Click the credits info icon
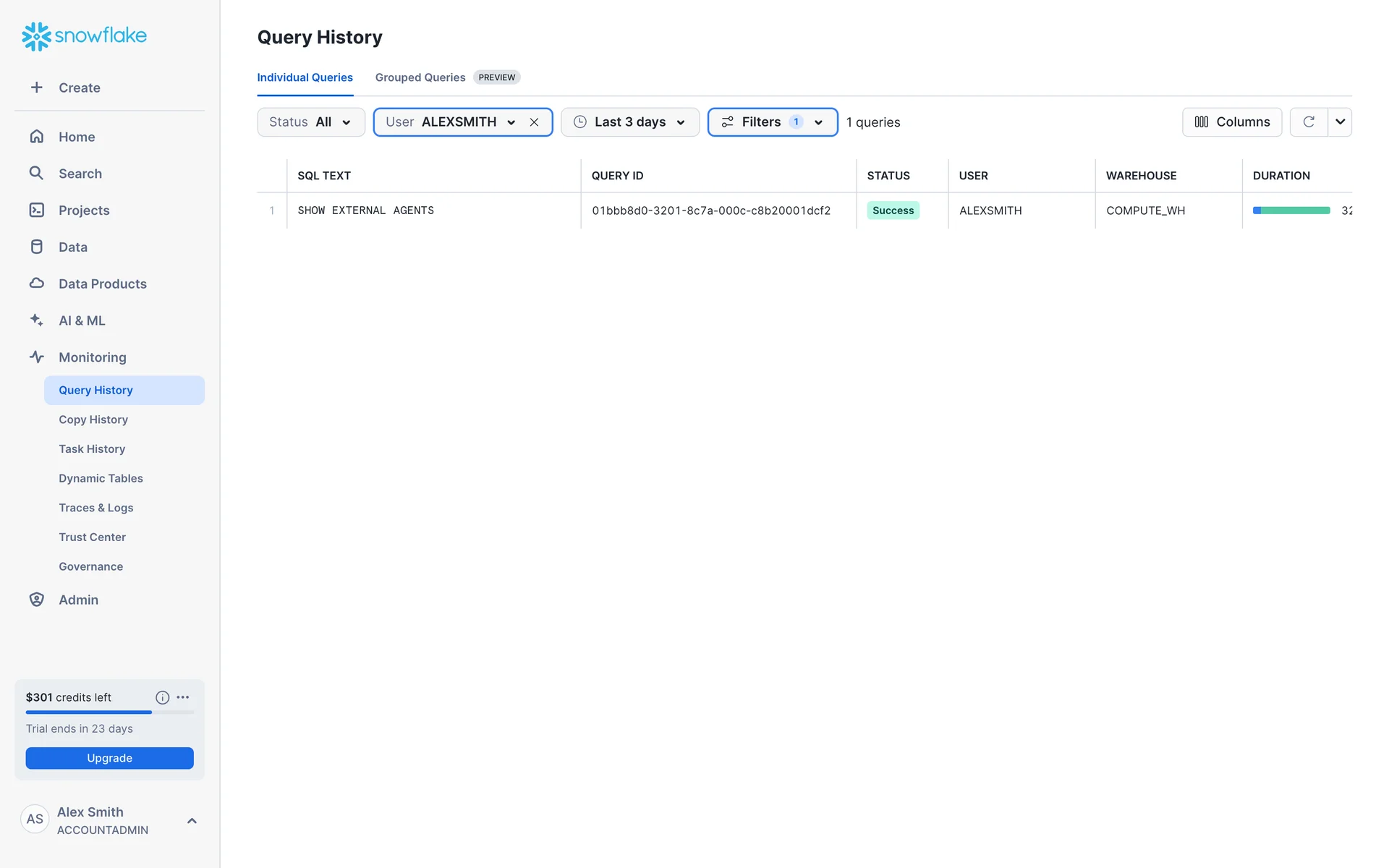 [x=162, y=697]
